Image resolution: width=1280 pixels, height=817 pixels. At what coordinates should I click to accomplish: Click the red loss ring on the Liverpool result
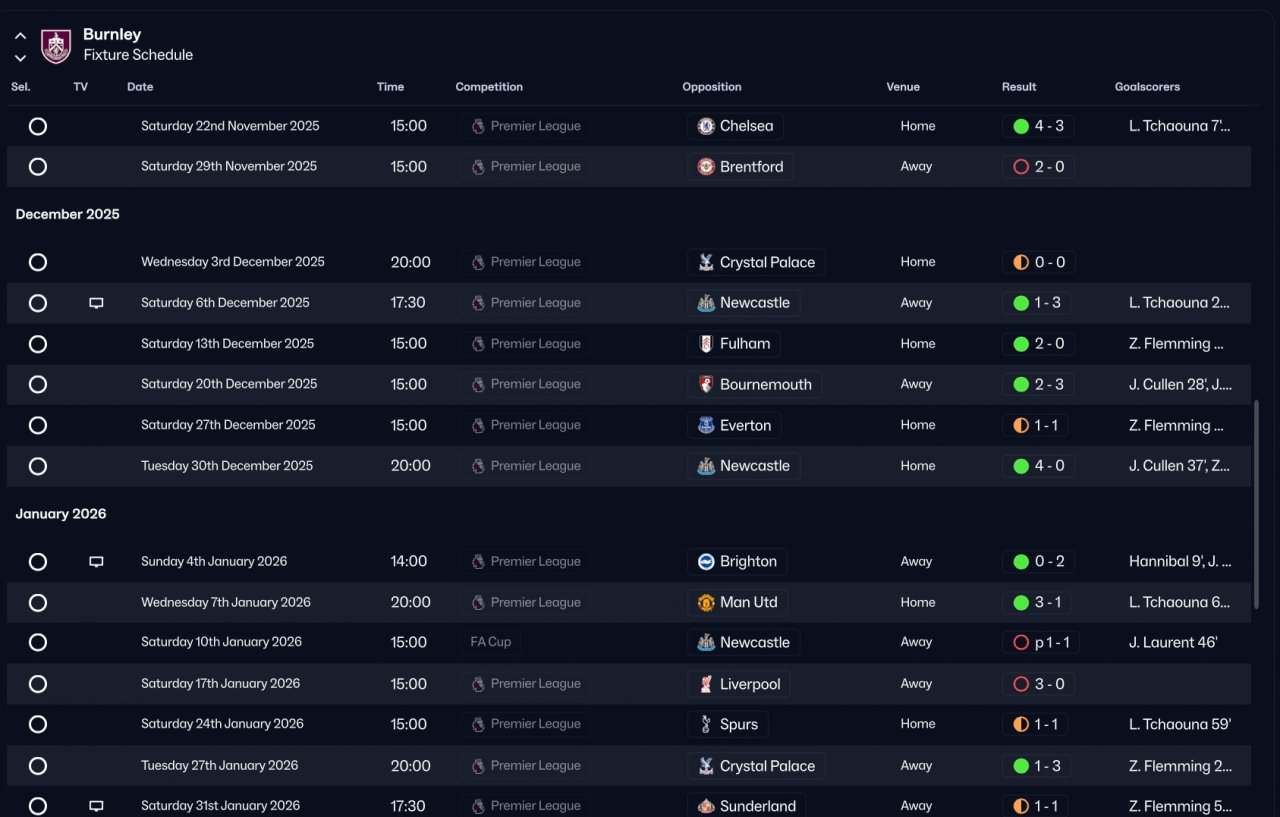coord(1021,684)
